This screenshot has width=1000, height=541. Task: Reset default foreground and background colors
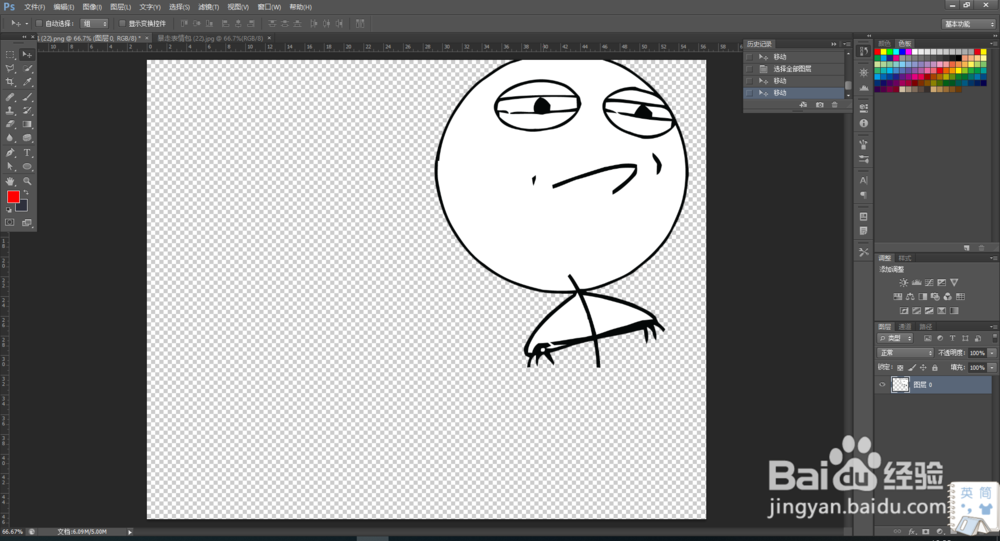click(x=9, y=209)
